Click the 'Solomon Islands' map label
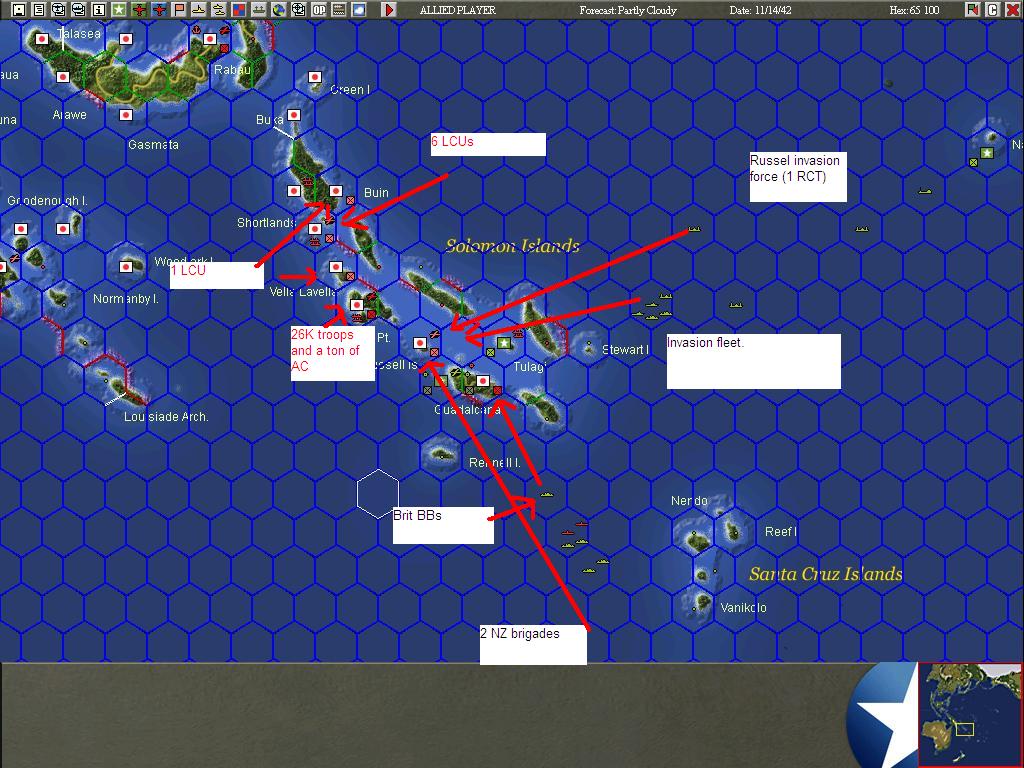This screenshot has width=1024, height=768. tap(513, 246)
